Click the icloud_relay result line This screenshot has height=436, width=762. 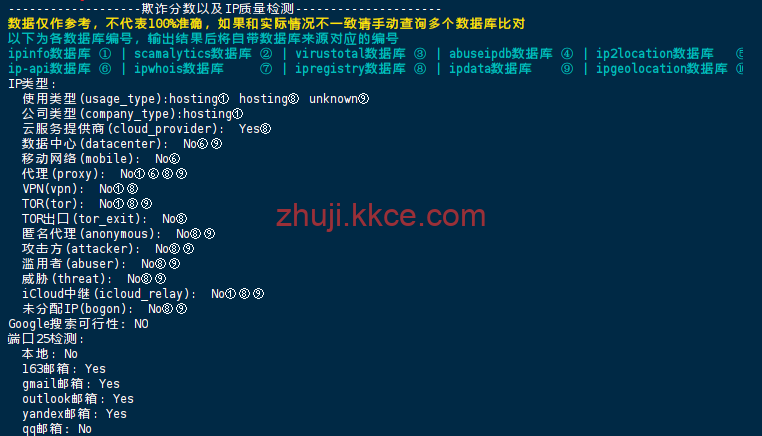pyautogui.click(x=143, y=294)
